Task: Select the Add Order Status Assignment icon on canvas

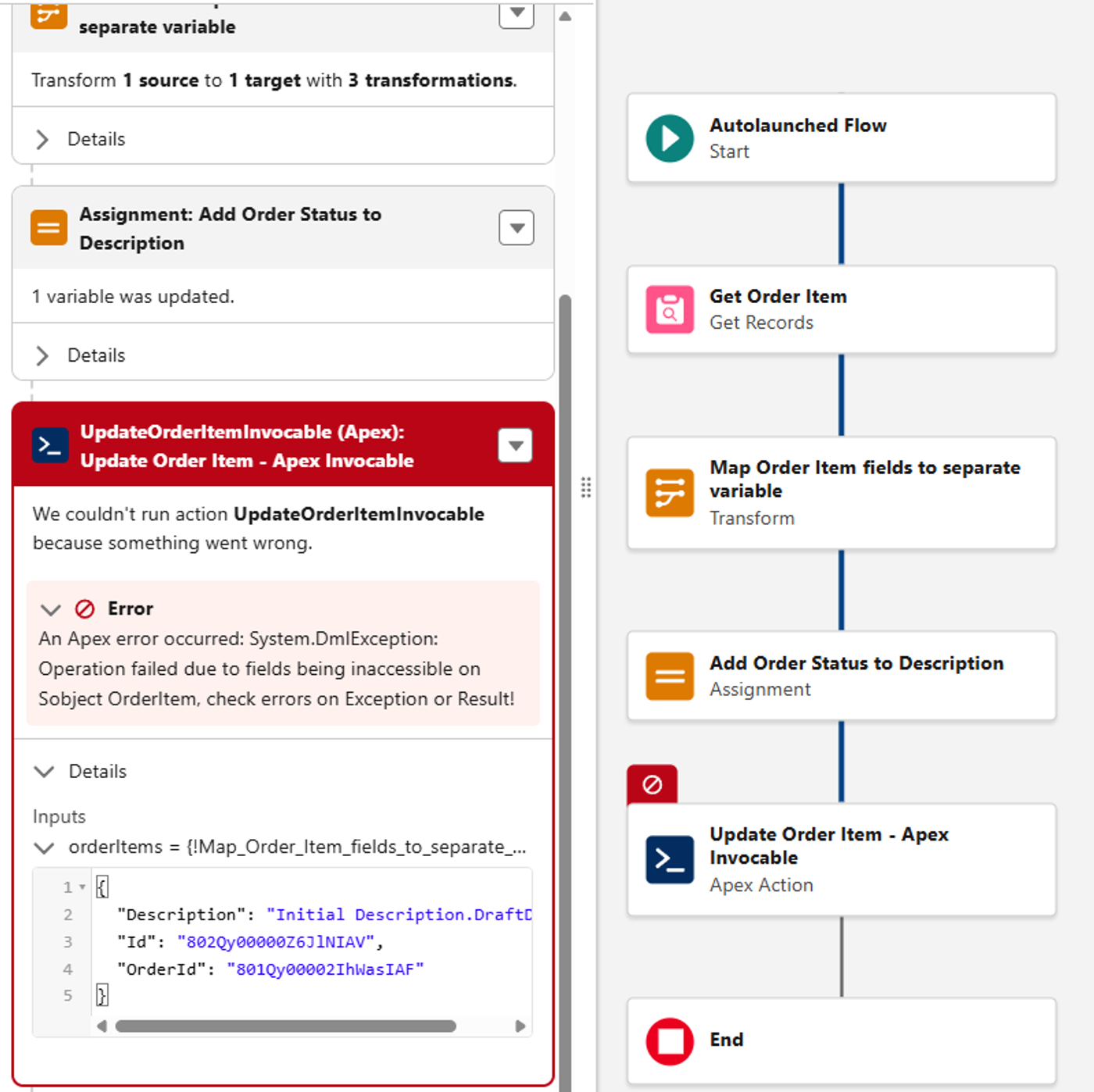Action: pyautogui.click(x=670, y=676)
